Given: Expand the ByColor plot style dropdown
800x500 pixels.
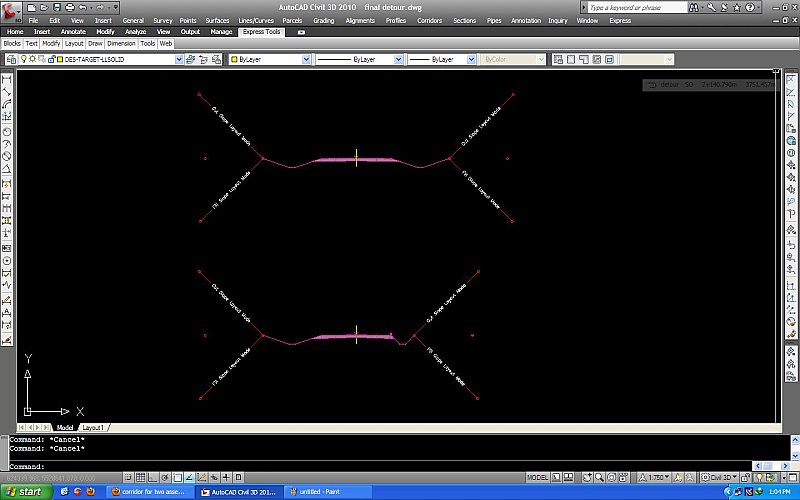Looking at the screenshot, I should tap(541, 60).
